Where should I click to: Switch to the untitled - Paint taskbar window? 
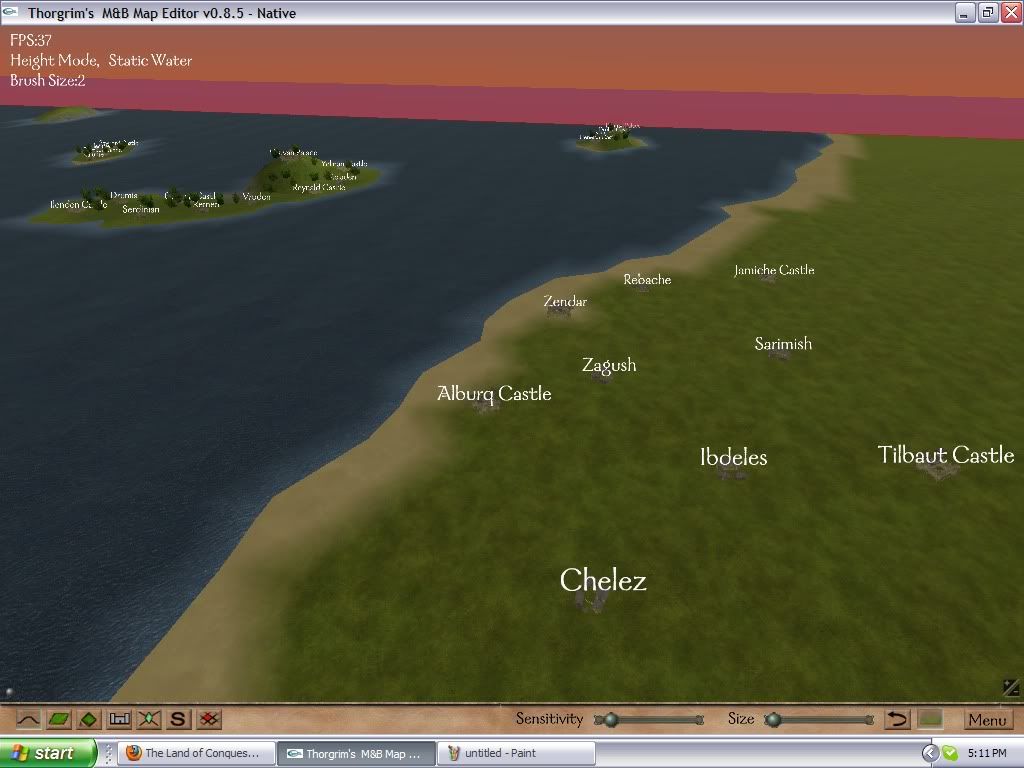(x=516, y=752)
